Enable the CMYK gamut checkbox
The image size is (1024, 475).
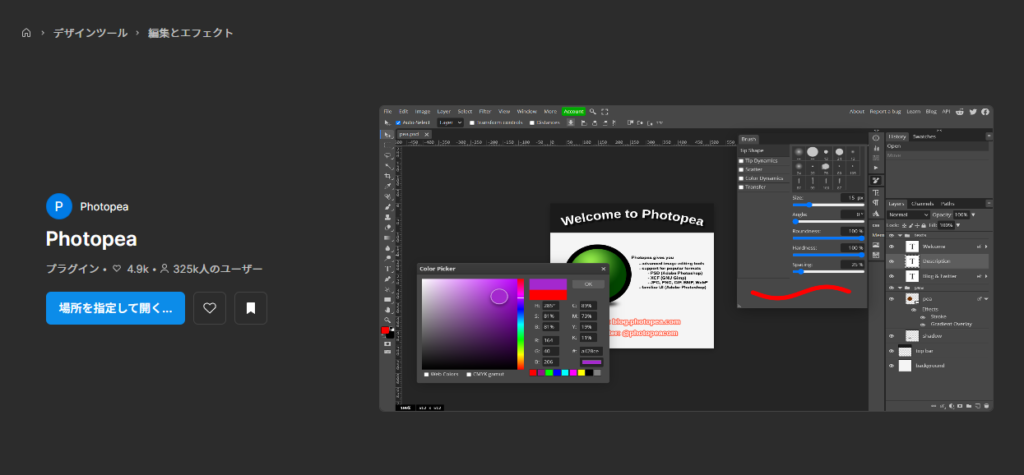click(x=469, y=374)
